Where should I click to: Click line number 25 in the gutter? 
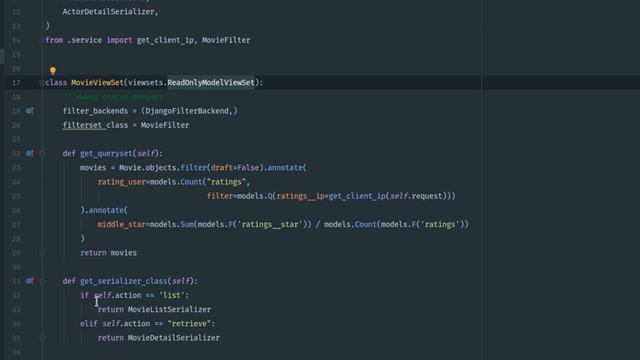tap(16, 196)
